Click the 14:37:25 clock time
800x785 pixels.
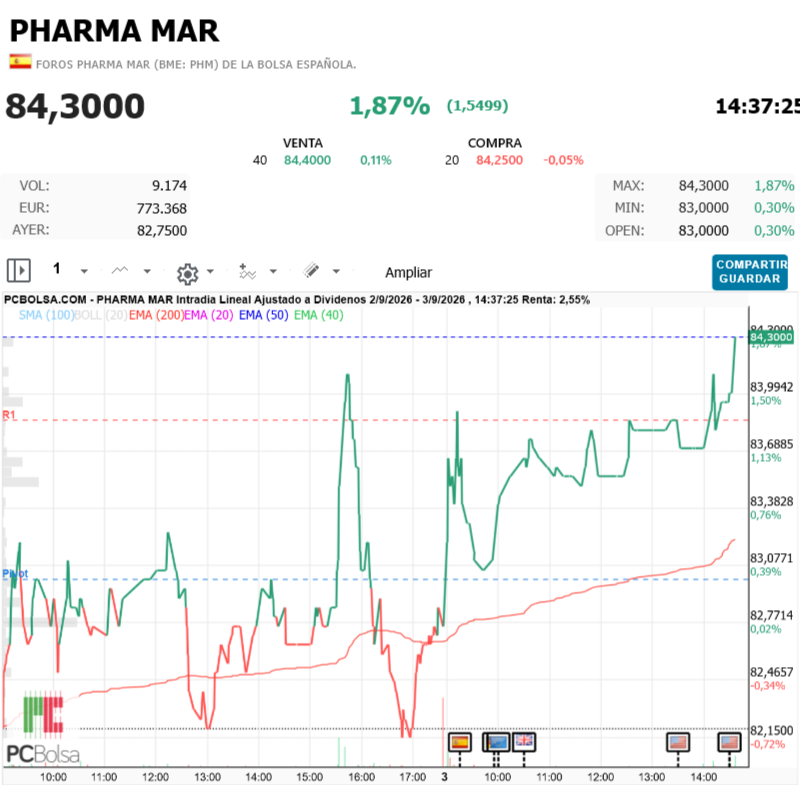click(x=757, y=107)
